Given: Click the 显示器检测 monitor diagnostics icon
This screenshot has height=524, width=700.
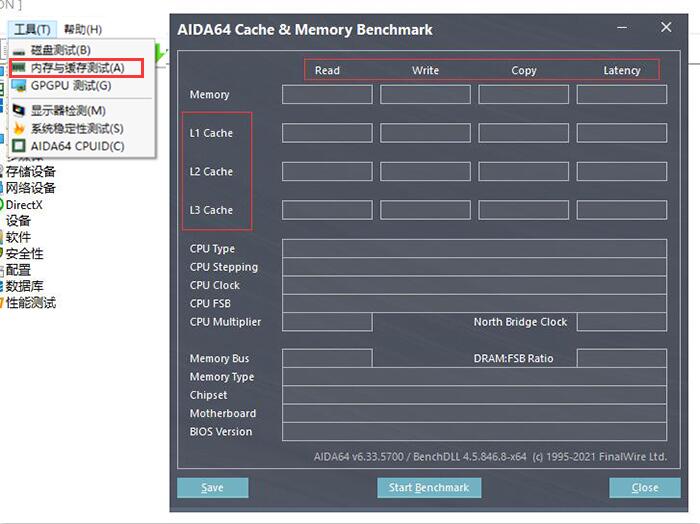Looking at the screenshot, I should [x=19, y=111].
